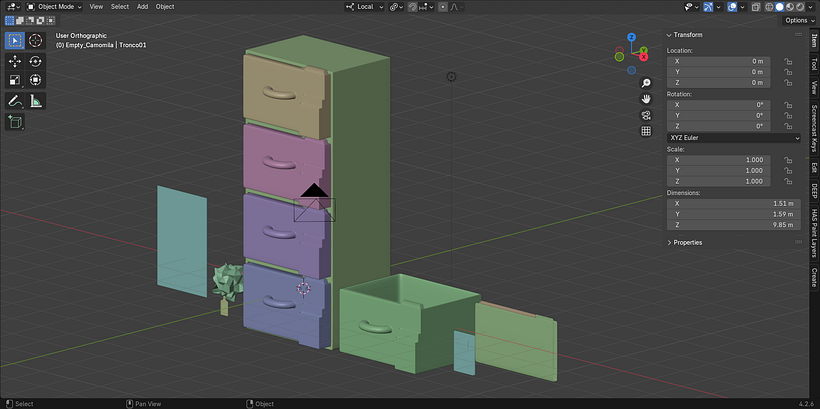Click the red X axis on navigation gizmo
This screenshot has height=409, width=820.
[x=644, y=56]
